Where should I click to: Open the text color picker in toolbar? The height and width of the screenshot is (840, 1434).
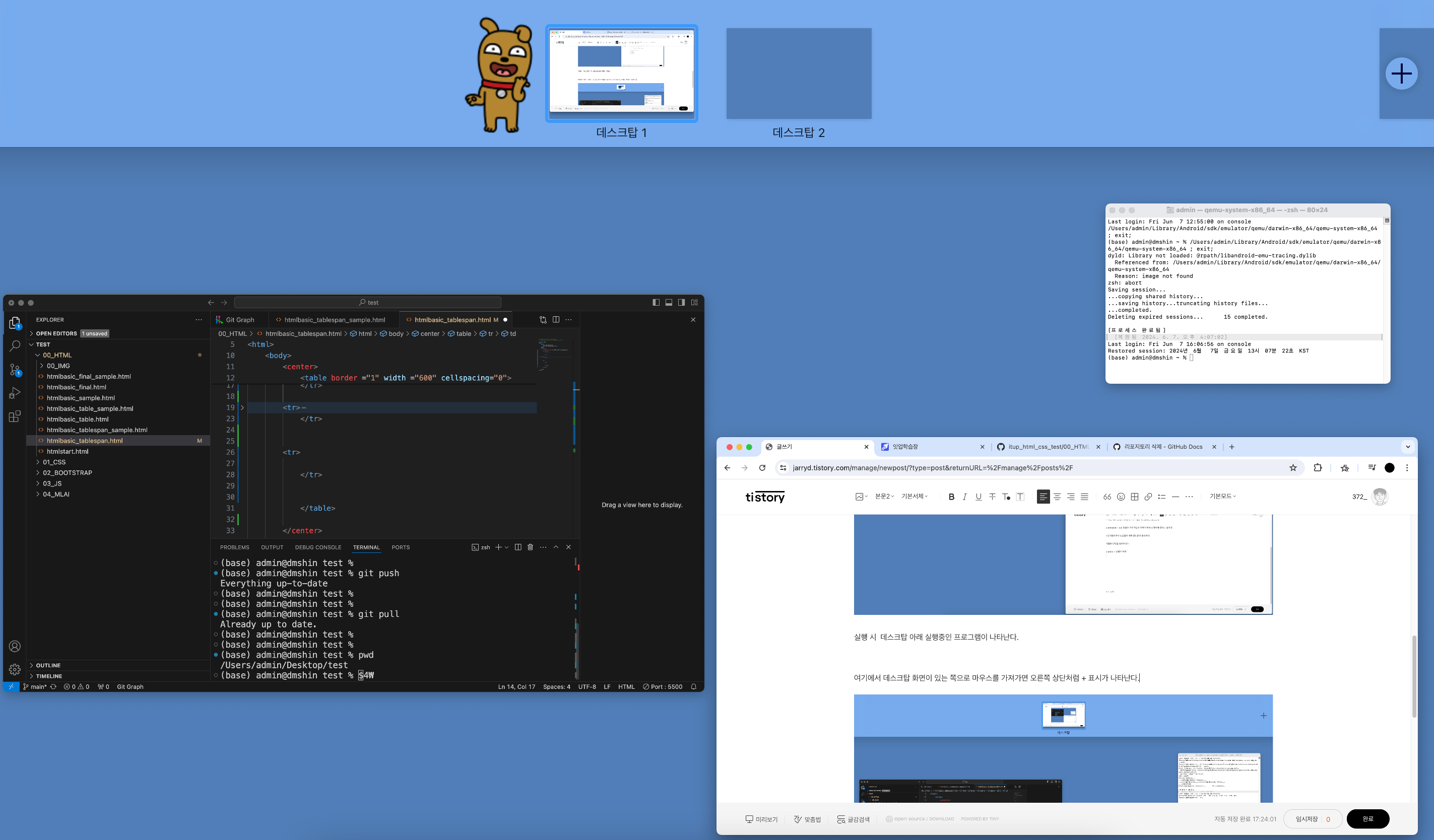pos(1006,497)
